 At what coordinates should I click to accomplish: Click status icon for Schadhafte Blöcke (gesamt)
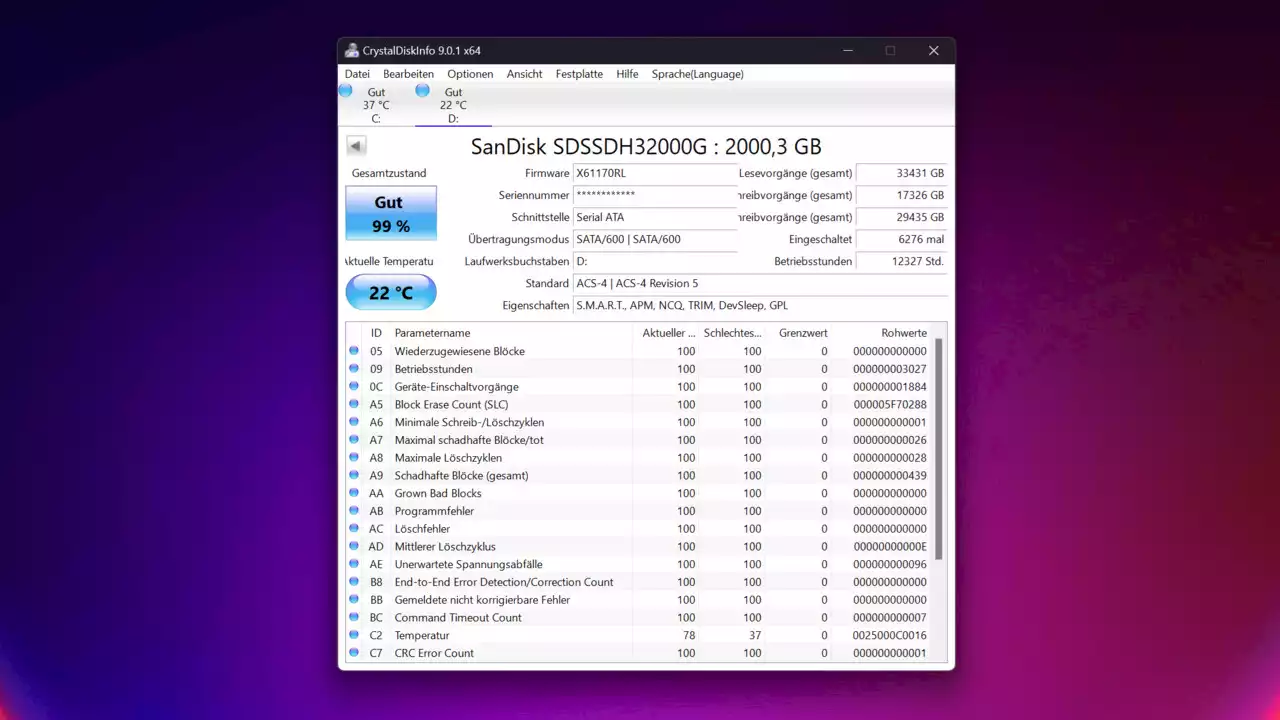(x=354, y=475)
